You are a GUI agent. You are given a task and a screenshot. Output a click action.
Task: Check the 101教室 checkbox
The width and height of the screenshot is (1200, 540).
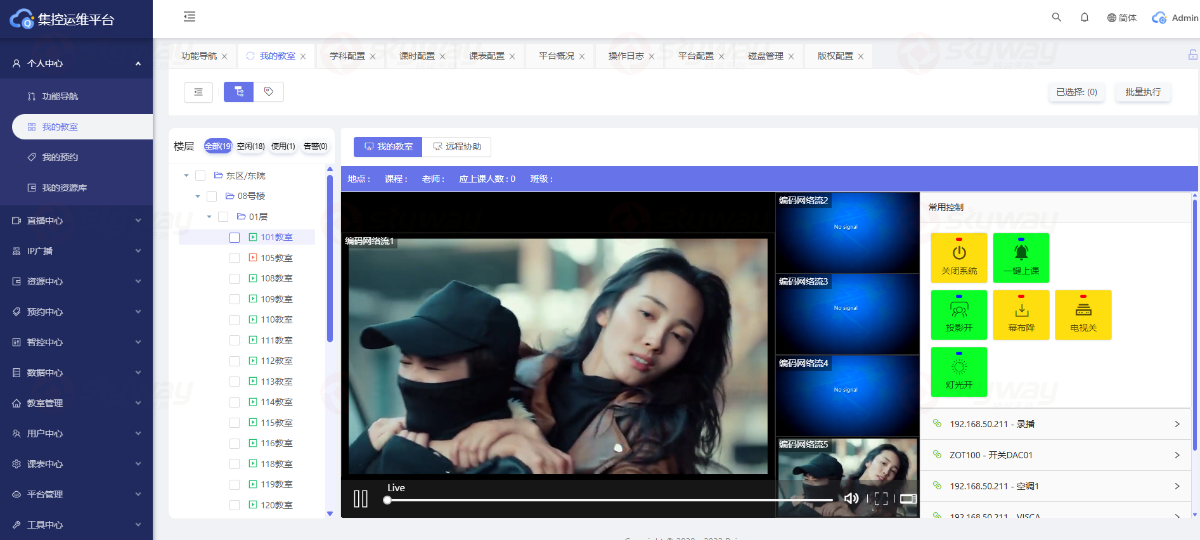234,237
